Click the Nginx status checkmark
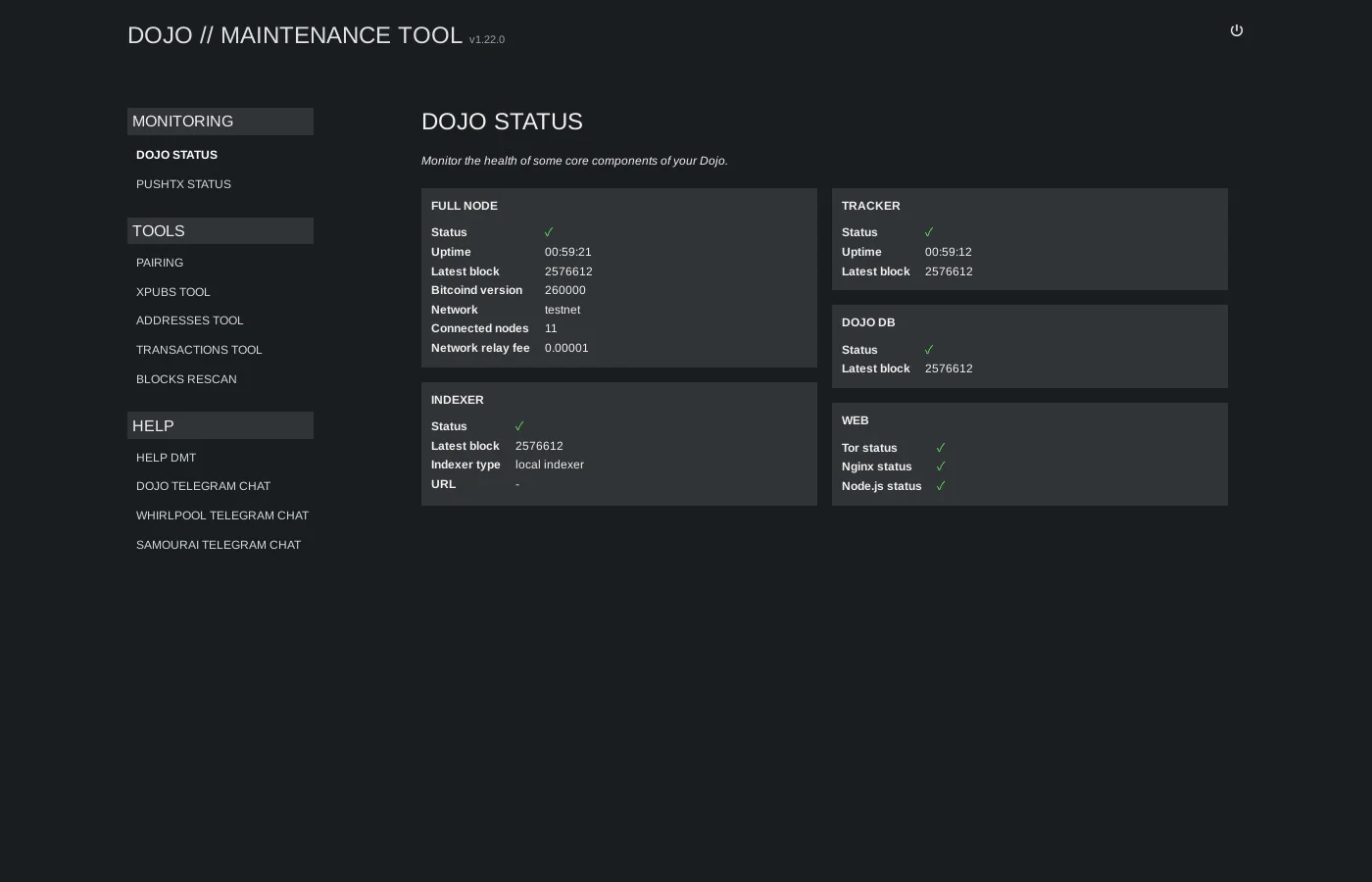The width and height of the screenshot is (1372, 882). [x=941, y=466]
